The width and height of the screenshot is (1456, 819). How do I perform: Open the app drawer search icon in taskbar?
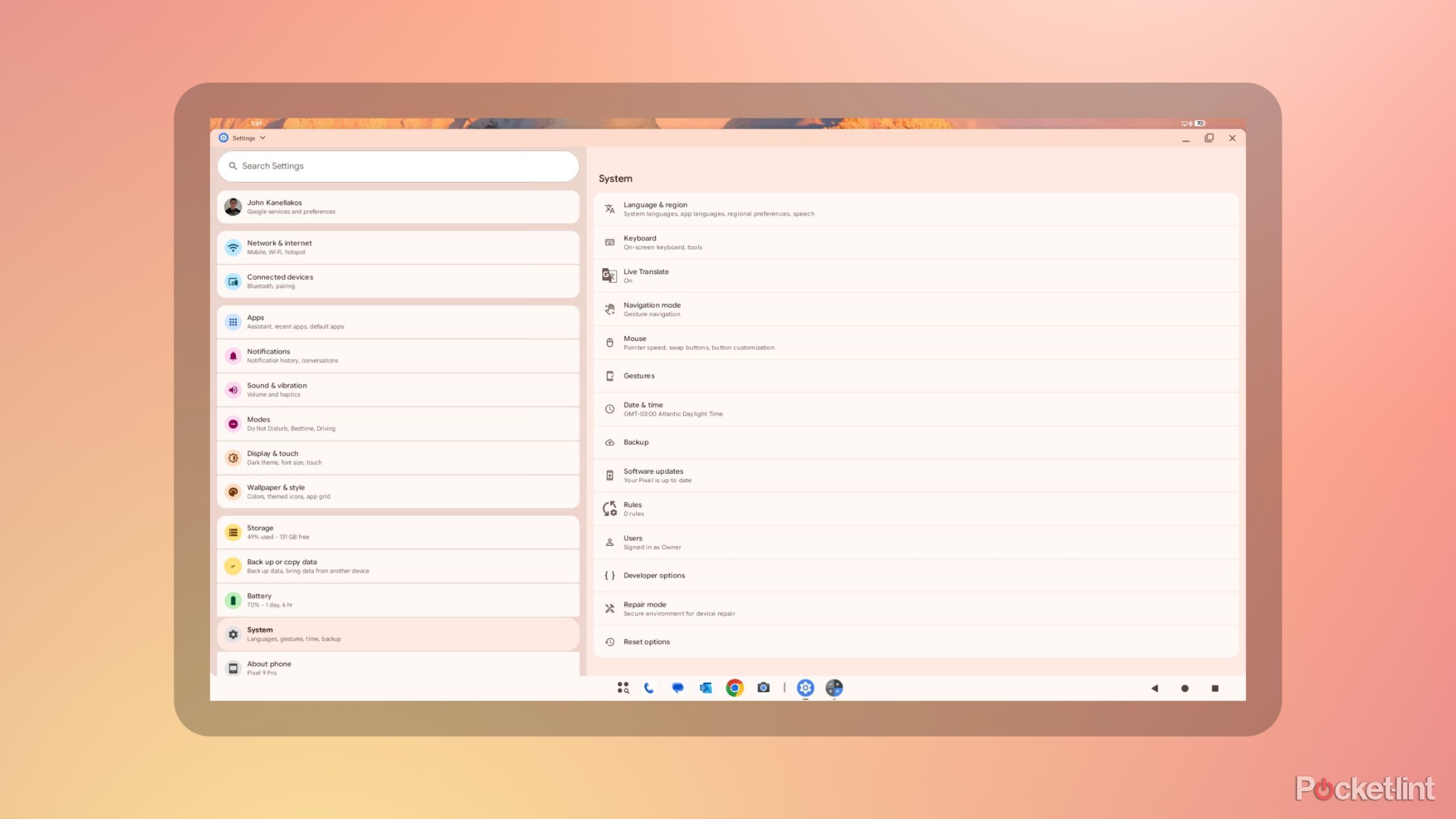(623, 688)
